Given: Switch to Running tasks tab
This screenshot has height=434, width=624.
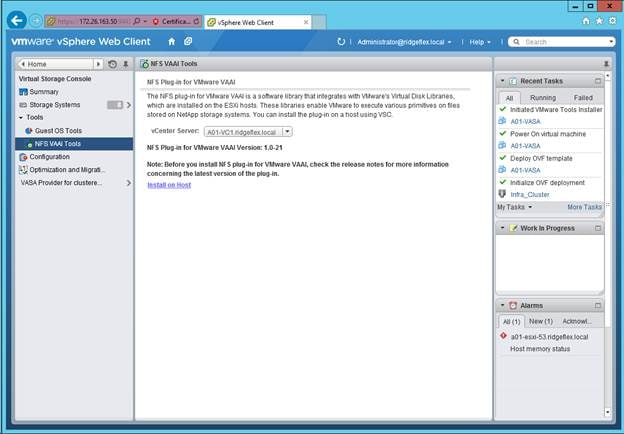Looking at the screenshot, I should 543,98.
